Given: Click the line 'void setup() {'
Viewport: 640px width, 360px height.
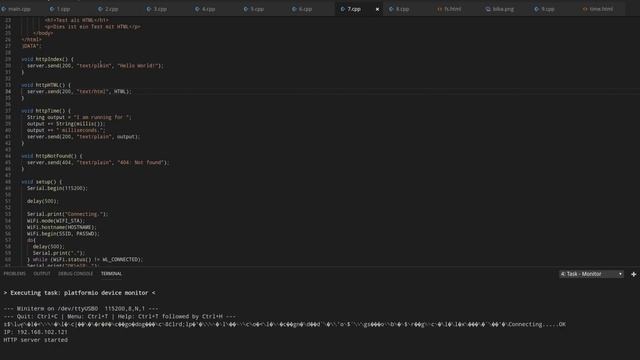Looking at the screenshot, I should tap(42, 182).
